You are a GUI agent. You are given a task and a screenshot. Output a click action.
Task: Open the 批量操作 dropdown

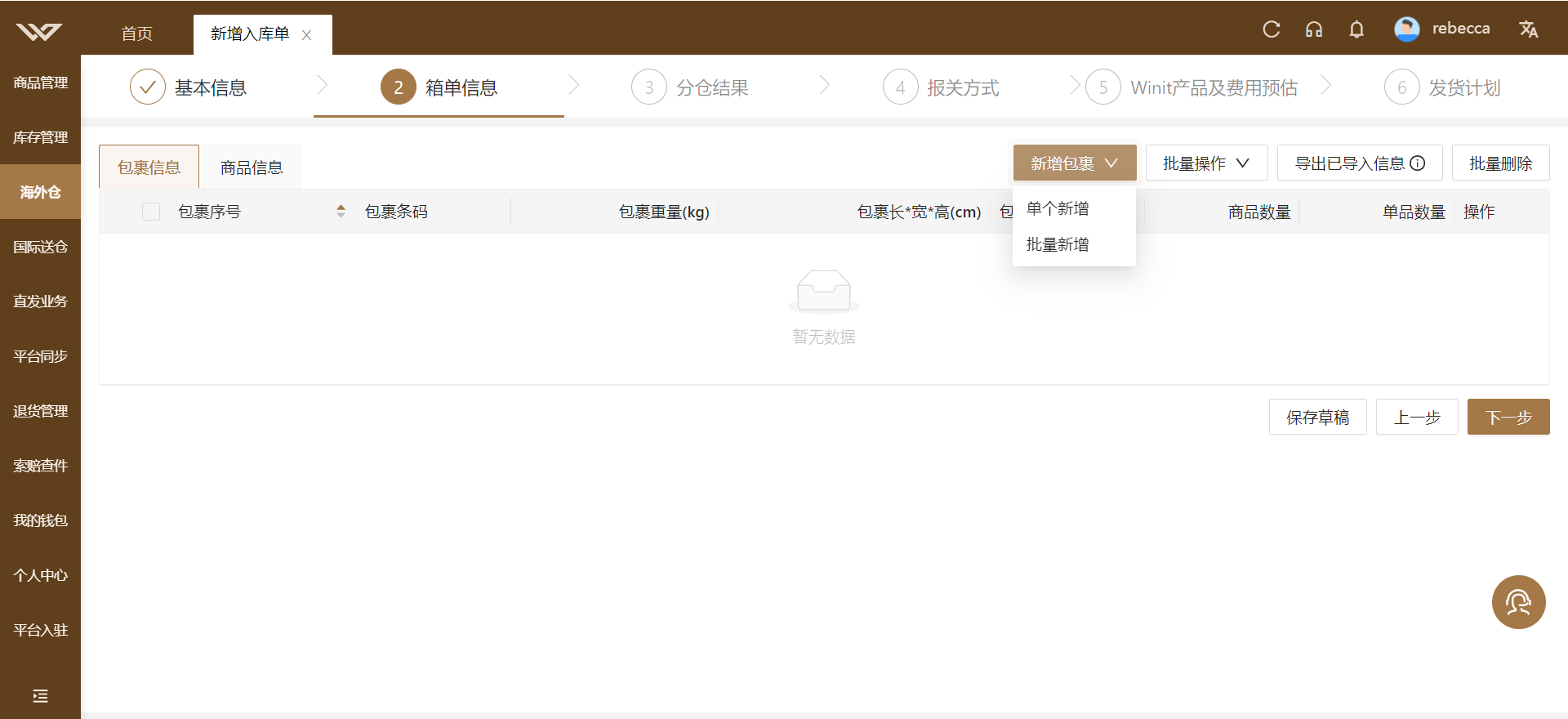(x=1206, y=163)
